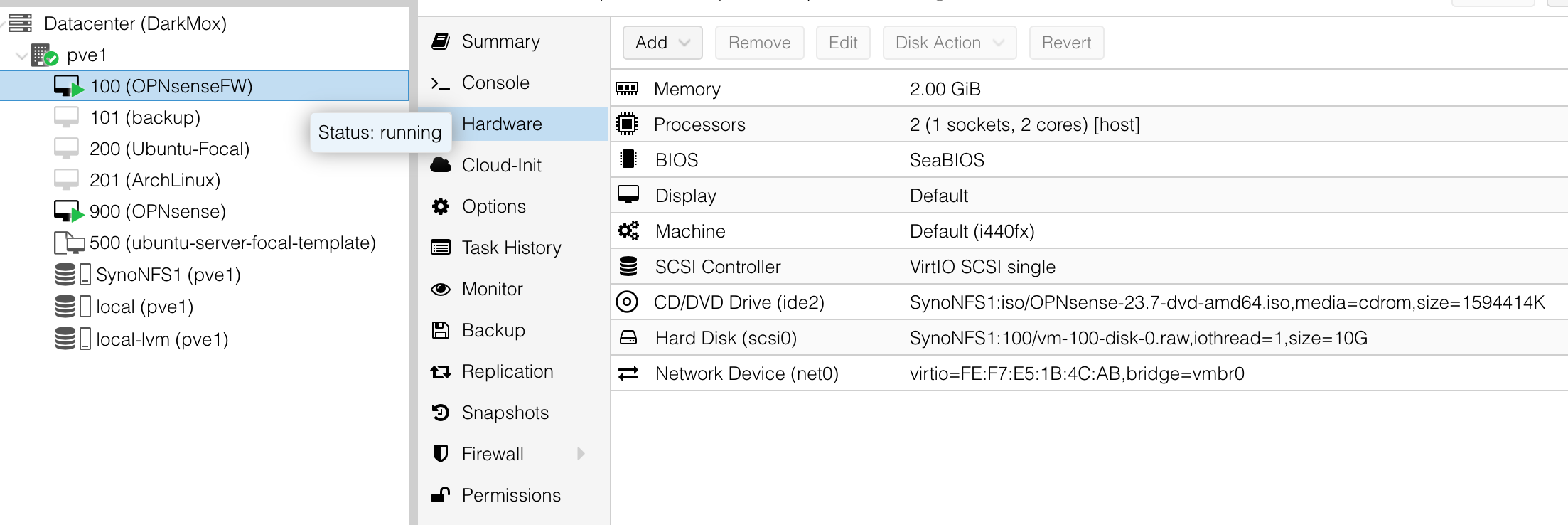Collapse the pve1 node tree
The image size is (1568, 525).
click(x=21, y=55)
